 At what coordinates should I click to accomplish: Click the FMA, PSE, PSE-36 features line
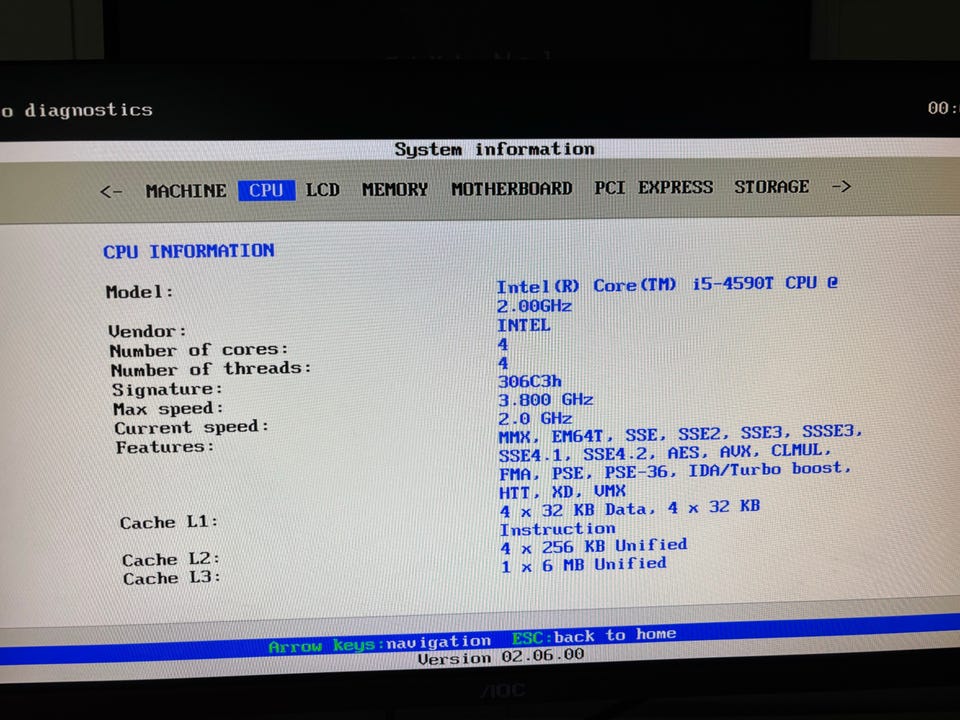click(x=675, y=471)
